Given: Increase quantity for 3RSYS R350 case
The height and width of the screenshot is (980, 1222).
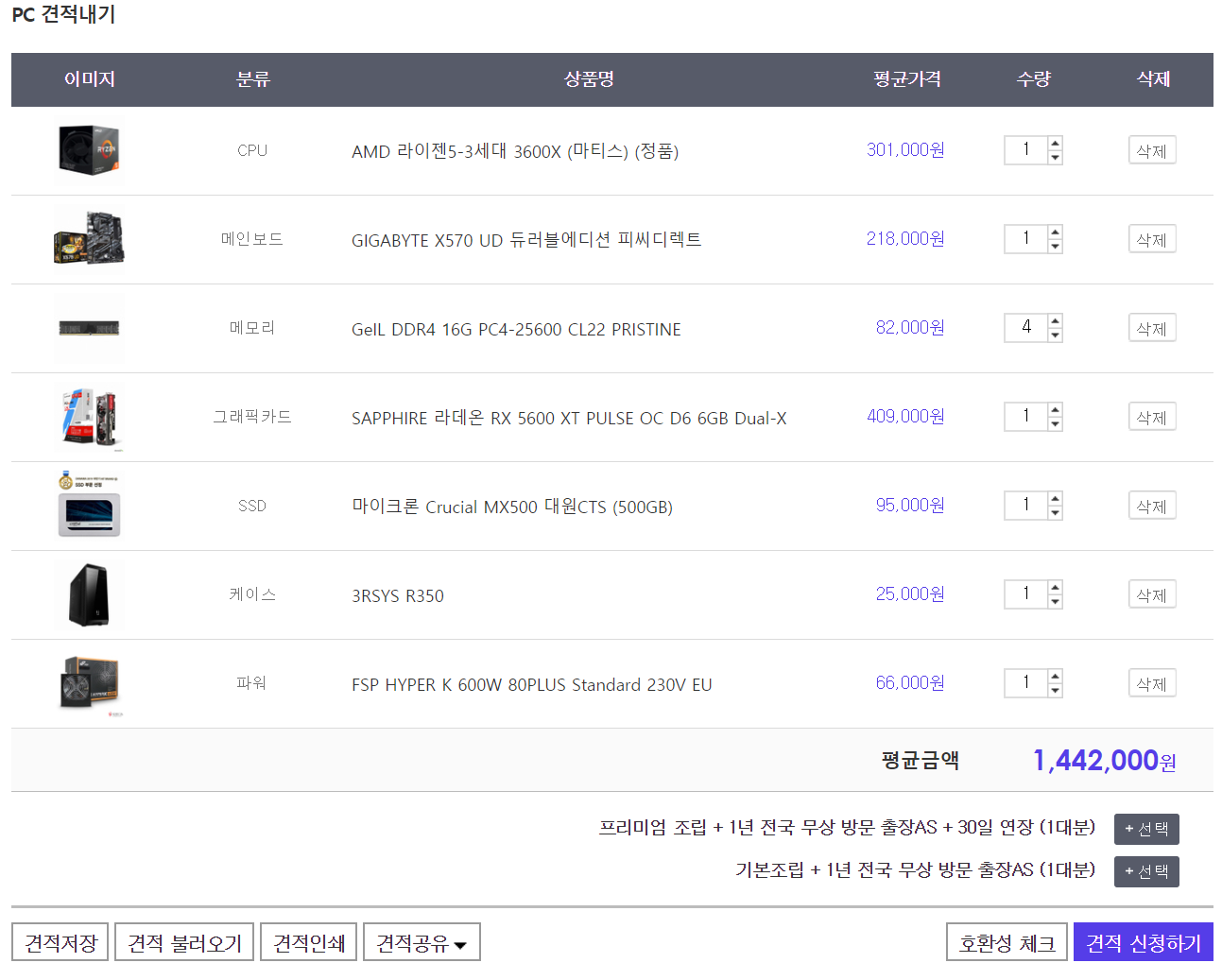Looking at the screenshot, I should [x=1055, y=588].
